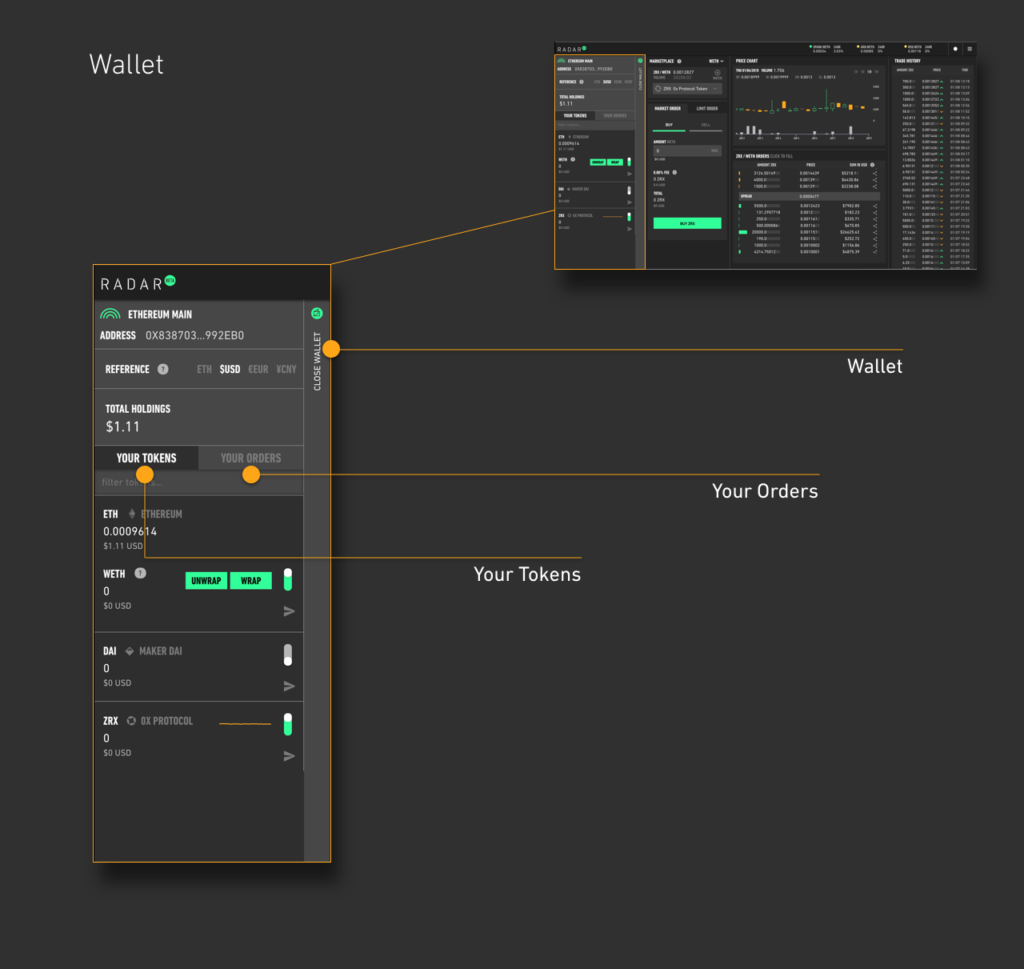Click the Total Holdings $1.11 value

click(x=123, y=427)
